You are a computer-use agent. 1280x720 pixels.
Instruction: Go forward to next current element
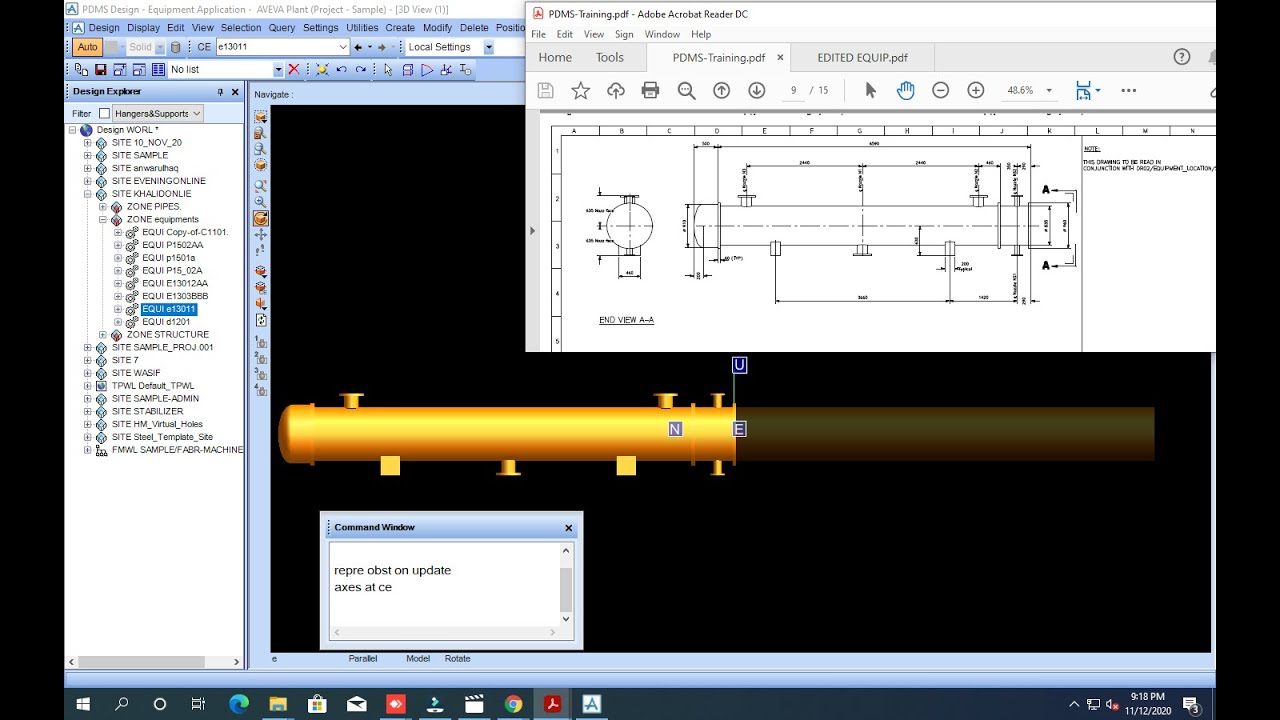382,47
